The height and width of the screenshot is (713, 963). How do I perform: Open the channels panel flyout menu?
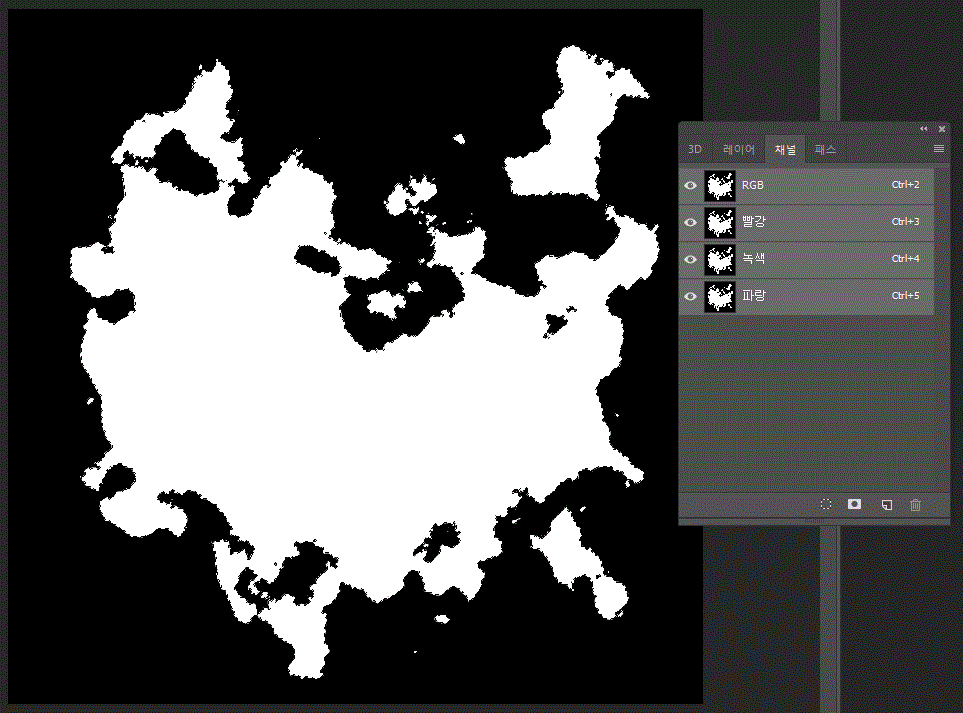[938, 149]
